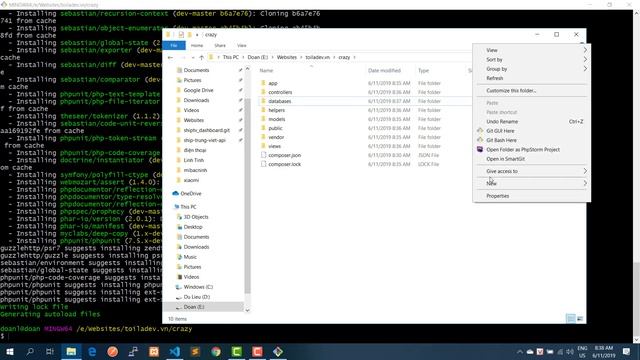Select the views folder icon
Image resolution: width=640 pixels, height=360 pixels.
click(263, 146)
